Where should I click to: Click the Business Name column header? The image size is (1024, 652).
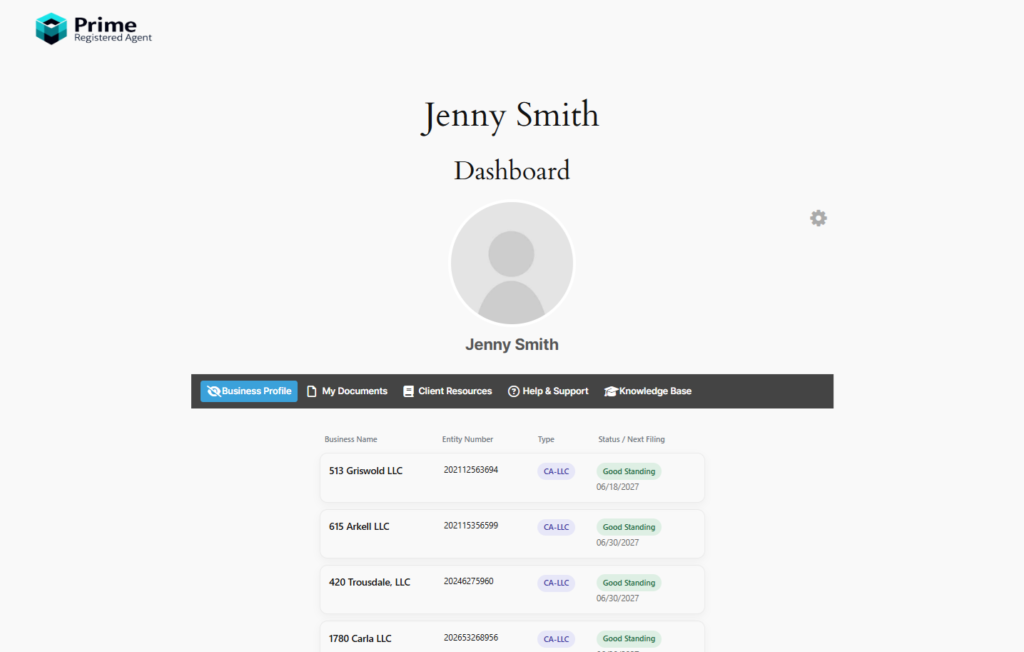(351, 439)
